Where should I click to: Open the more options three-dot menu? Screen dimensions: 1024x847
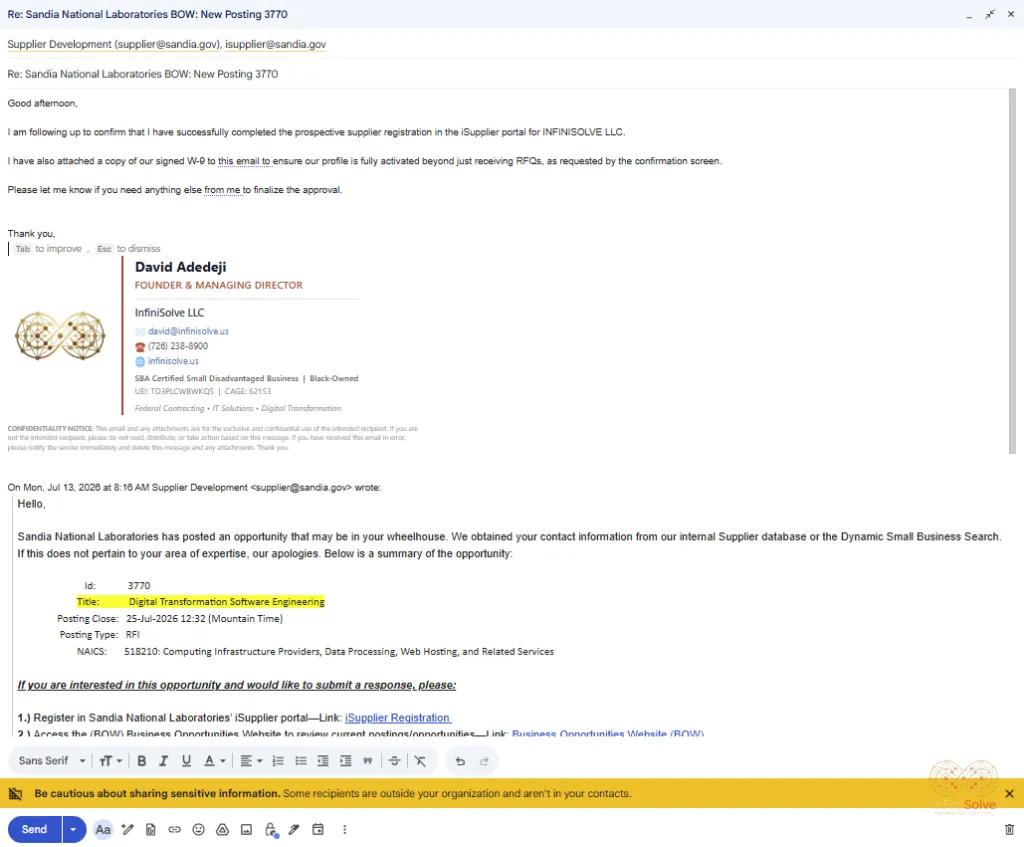[x=344, y=829]
